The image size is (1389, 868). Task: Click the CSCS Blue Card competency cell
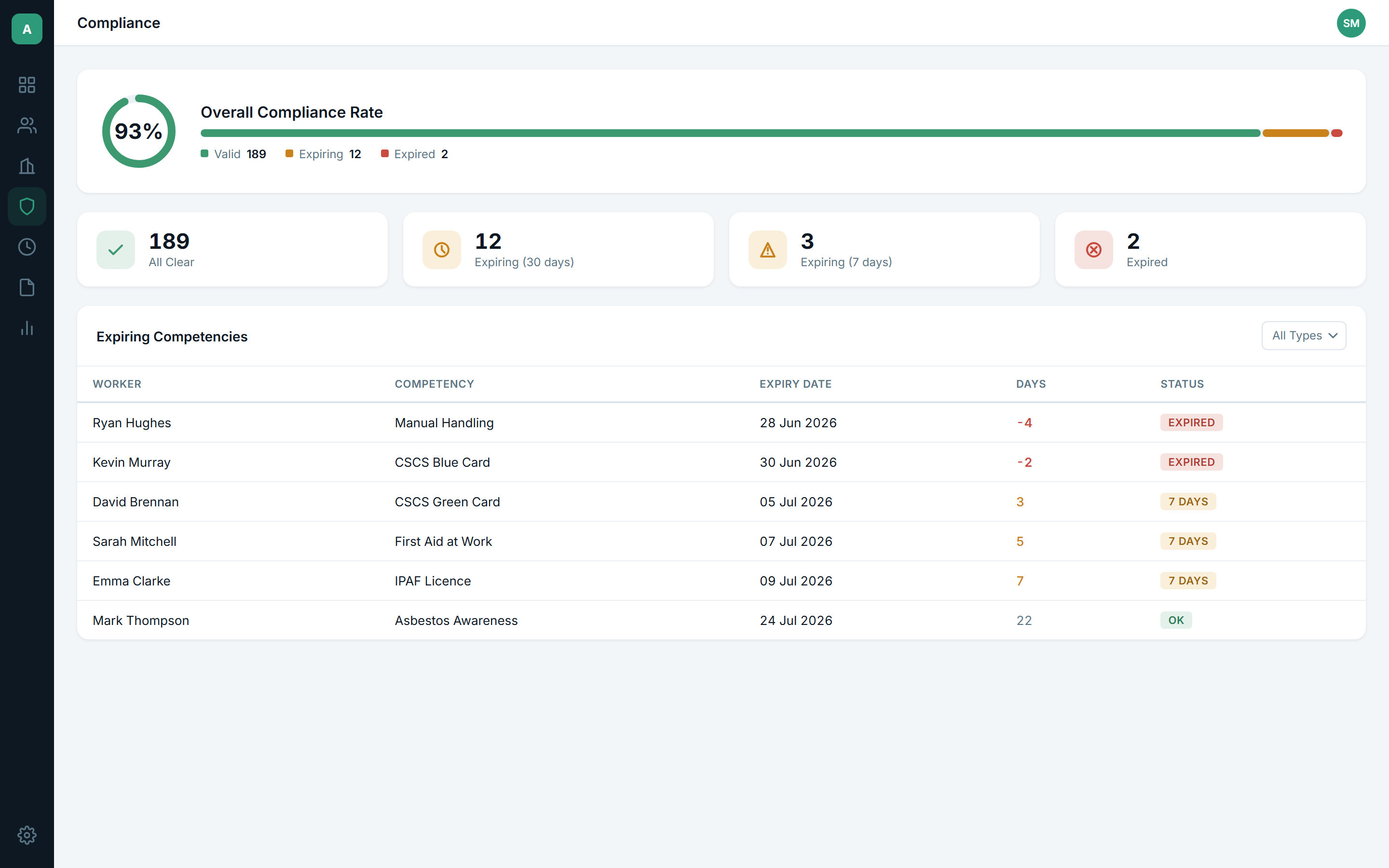[x=443, y=462]
